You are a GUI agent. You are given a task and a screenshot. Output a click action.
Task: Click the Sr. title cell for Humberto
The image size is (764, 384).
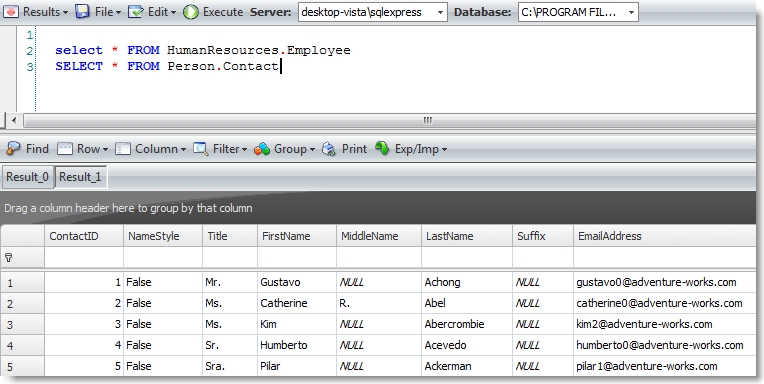pyautogui.click(x=230, y=345)
